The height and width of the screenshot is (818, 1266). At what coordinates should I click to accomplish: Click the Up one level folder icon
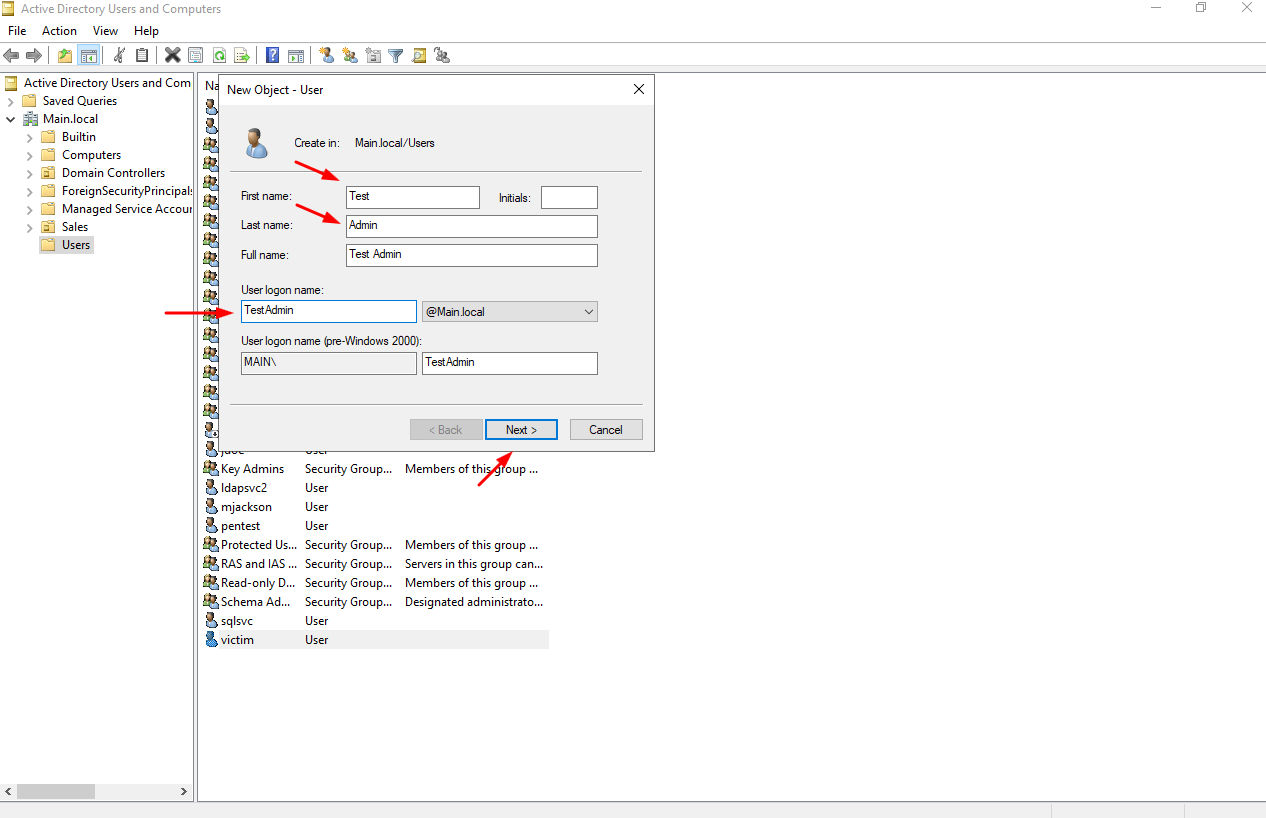65,56
